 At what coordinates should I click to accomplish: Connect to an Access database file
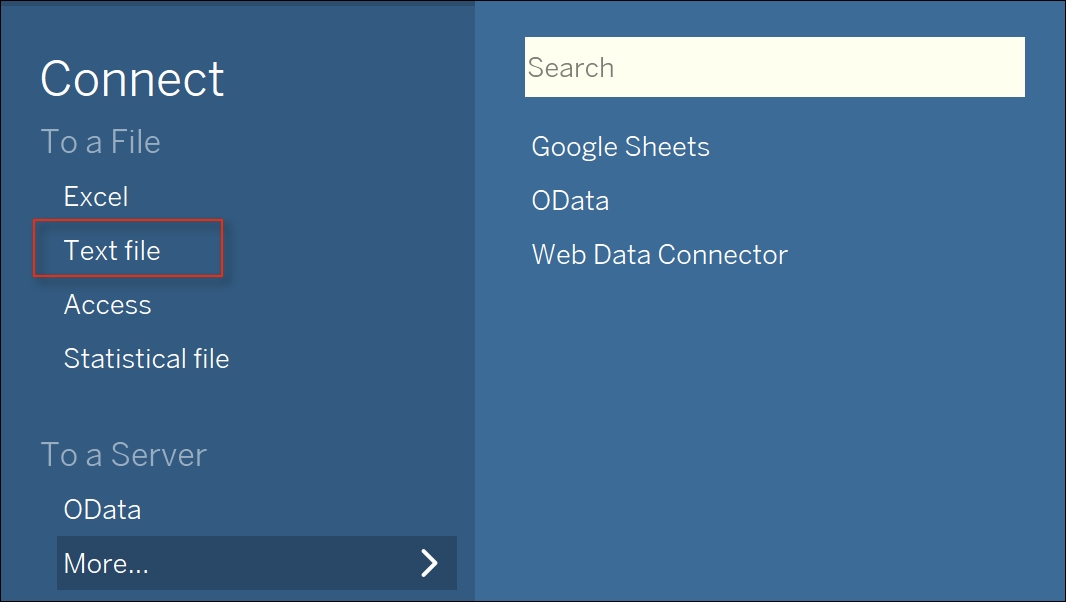pyautogui.click(x=107, y=305)
